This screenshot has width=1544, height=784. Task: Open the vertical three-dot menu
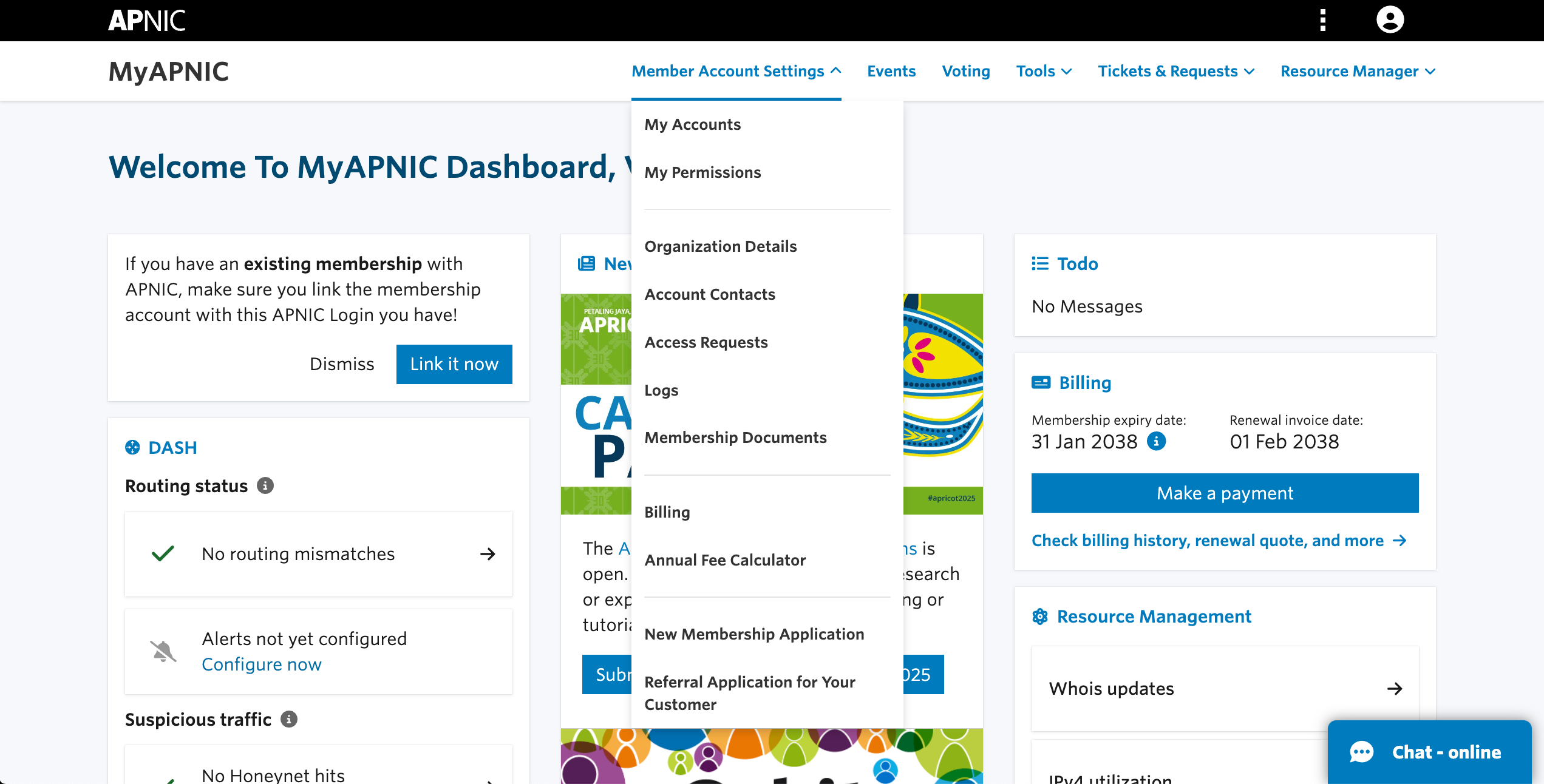(x=1322, y=20)
